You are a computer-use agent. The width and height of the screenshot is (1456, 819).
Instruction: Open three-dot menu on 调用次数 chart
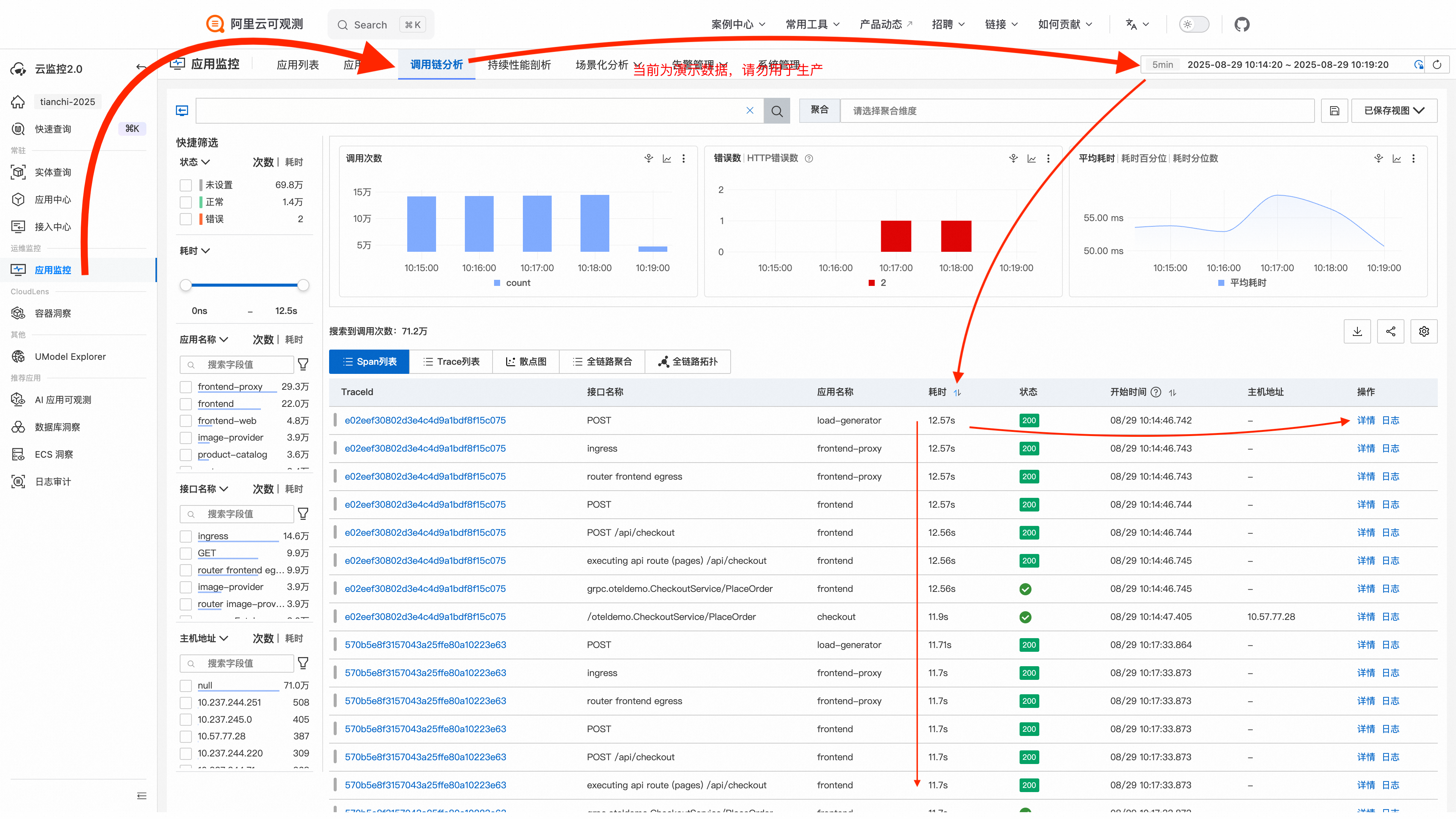tap(683, 159)
